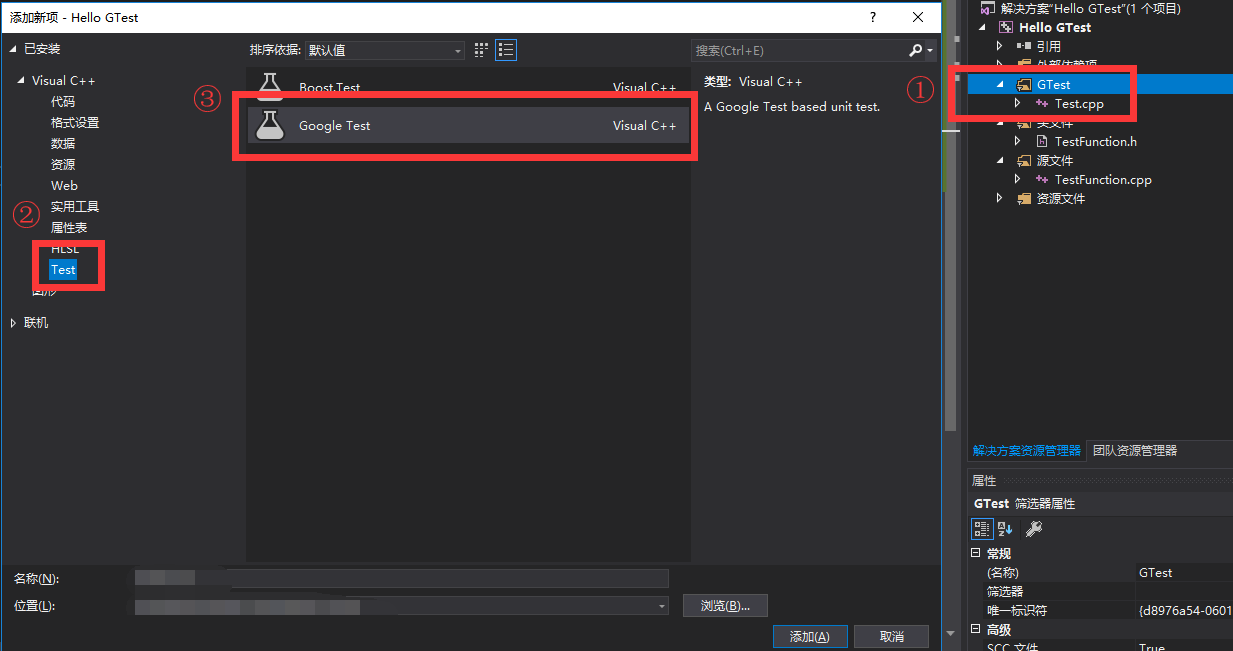Select the Google Test template row
1233x651 pixels.
click(x=468, y=126)
